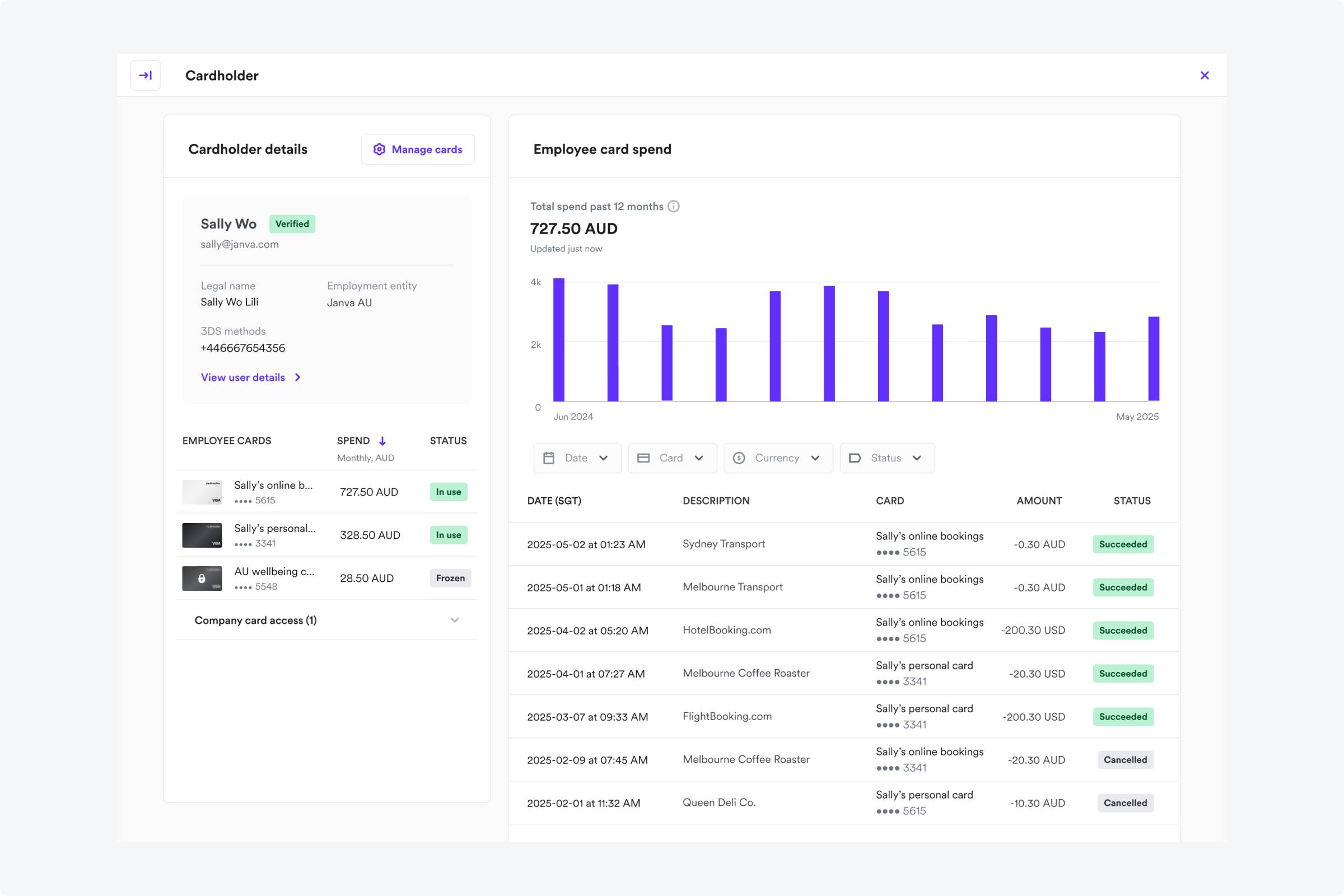Open the Currency filter dropdown
Screen dimensions: 1344x896
pyautogui.click(x=778, y=458)
